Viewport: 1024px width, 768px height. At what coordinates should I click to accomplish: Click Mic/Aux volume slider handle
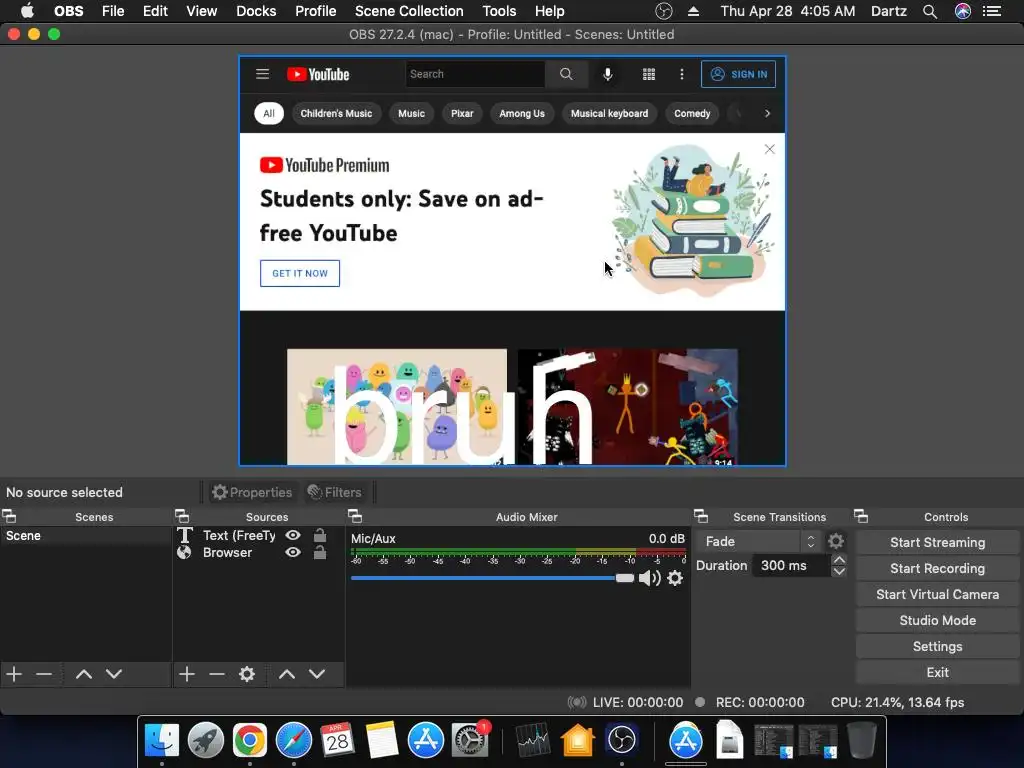coord(625,578)
